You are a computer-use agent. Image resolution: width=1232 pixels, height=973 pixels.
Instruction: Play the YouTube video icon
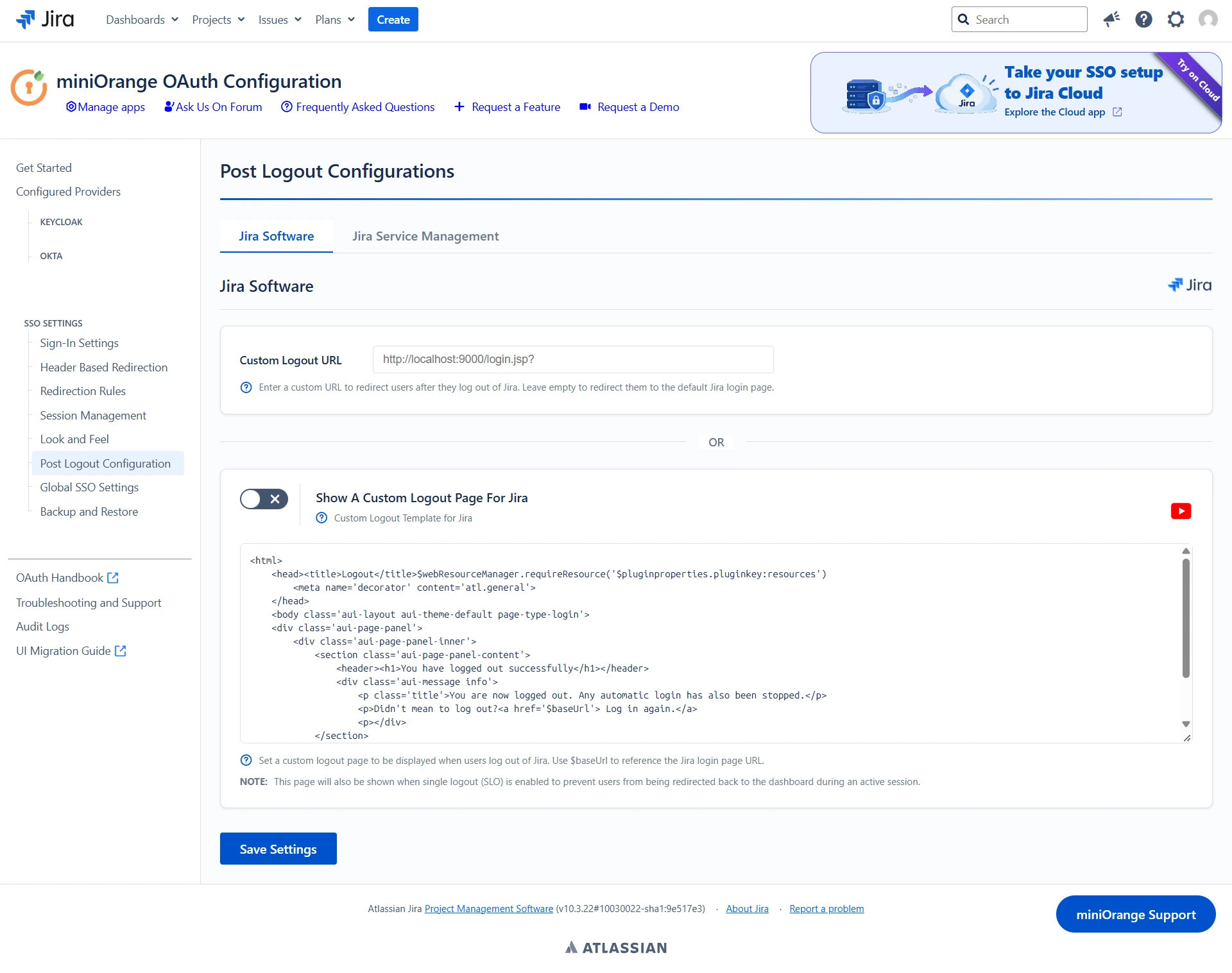pos(1181,511)
